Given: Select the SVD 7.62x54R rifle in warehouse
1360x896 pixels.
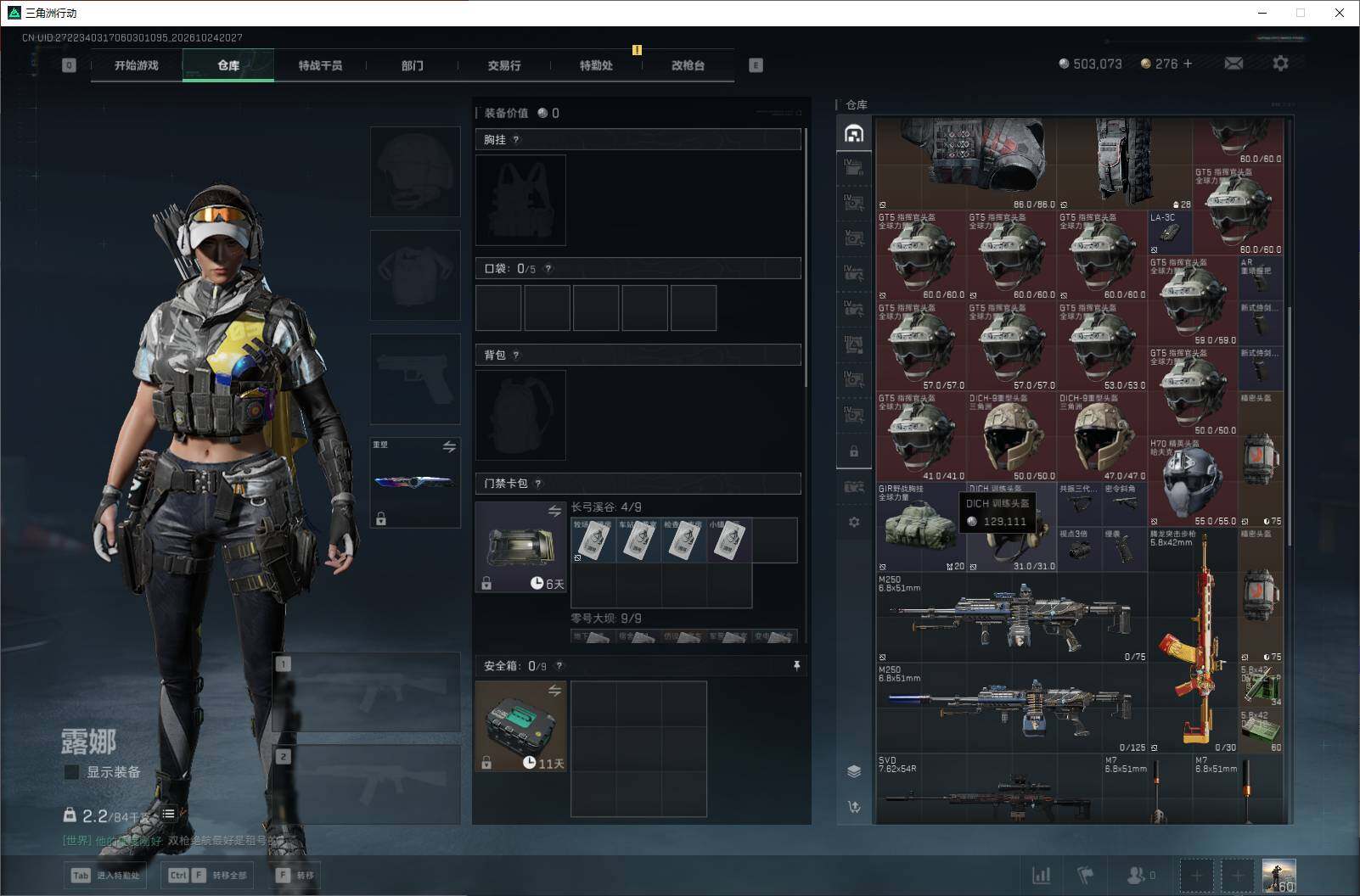Looking at the screenshot, I should tap(989, 789).
